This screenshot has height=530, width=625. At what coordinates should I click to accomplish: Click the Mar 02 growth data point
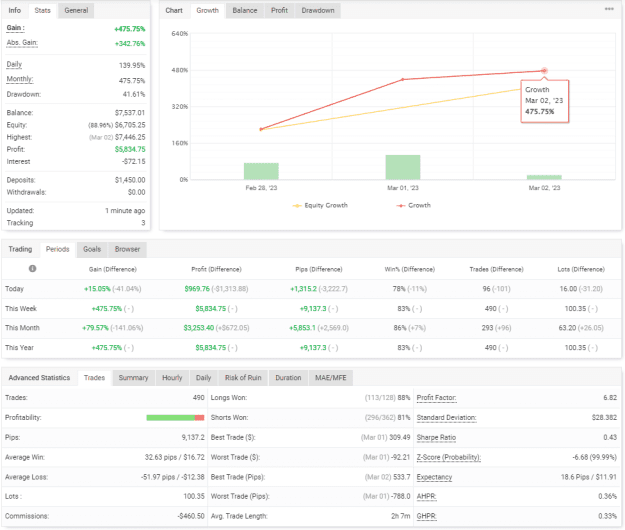click(x=544, y=71)
